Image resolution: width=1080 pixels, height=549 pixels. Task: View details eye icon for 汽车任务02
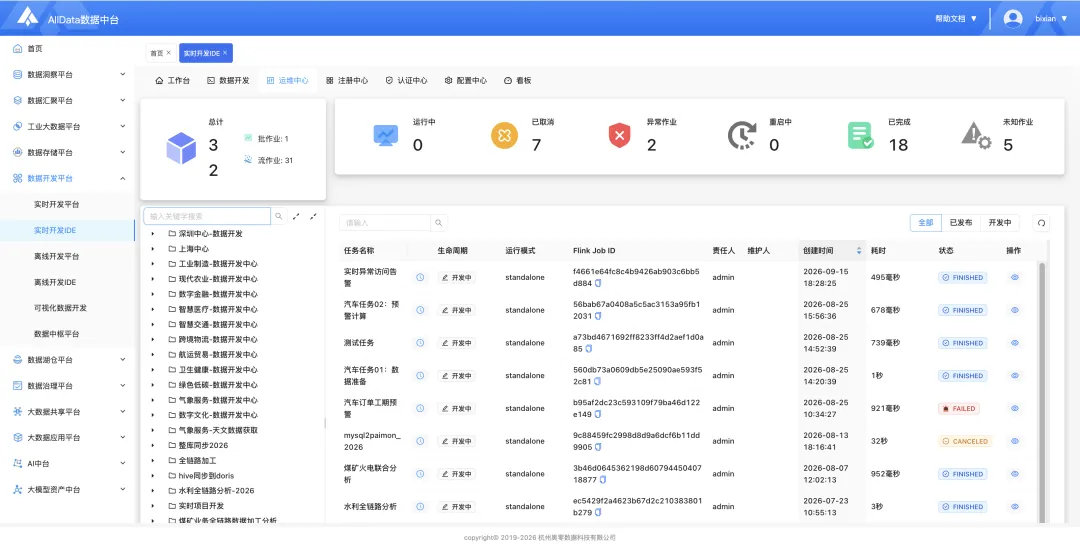point(1015,310)
